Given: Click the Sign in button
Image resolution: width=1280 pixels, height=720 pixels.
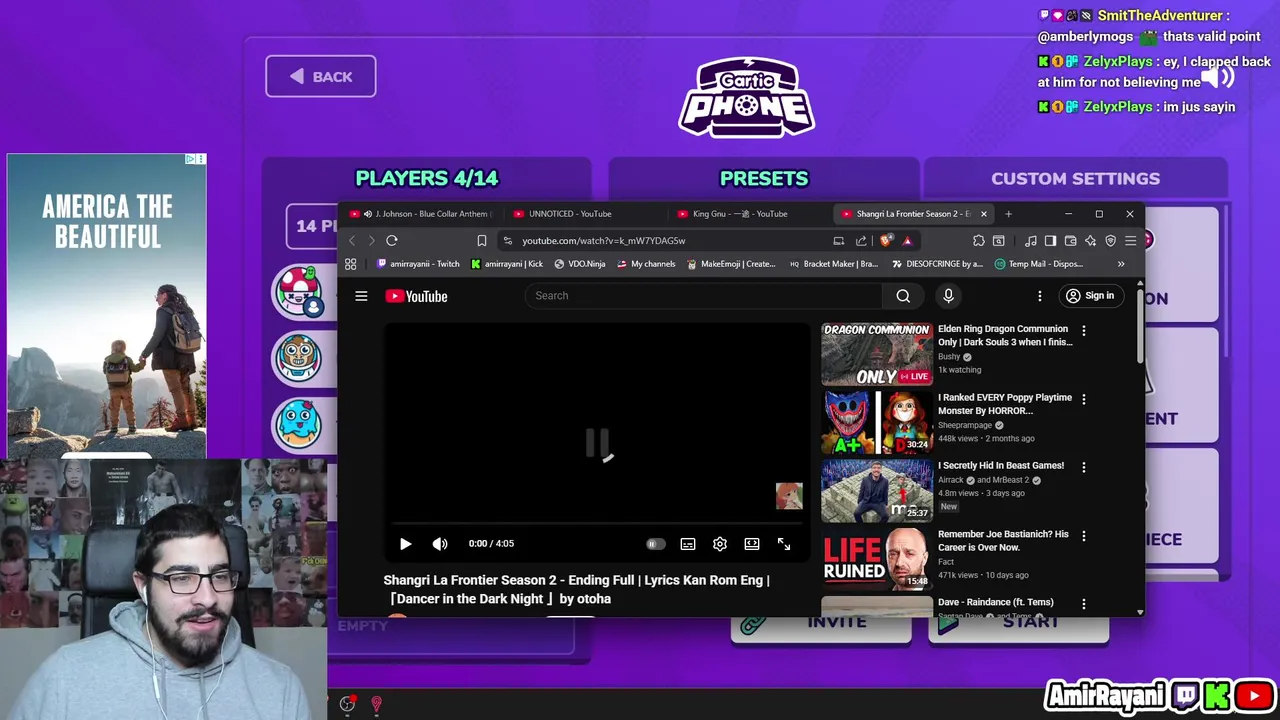Looking at the screenshot, I should coord(1089,296).
